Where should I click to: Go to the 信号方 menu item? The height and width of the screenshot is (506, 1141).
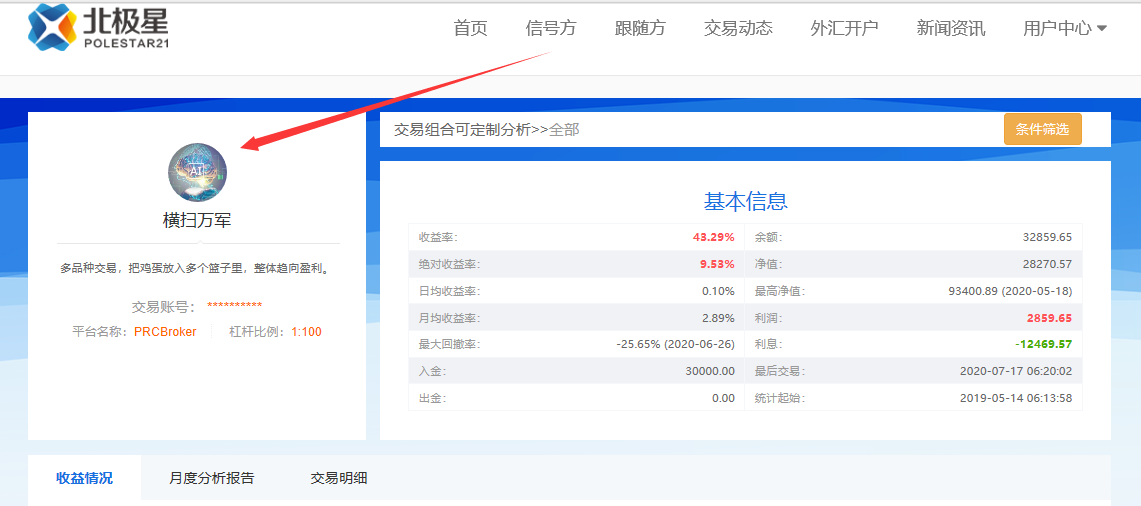pyautogui.click(x=551, y=28)
